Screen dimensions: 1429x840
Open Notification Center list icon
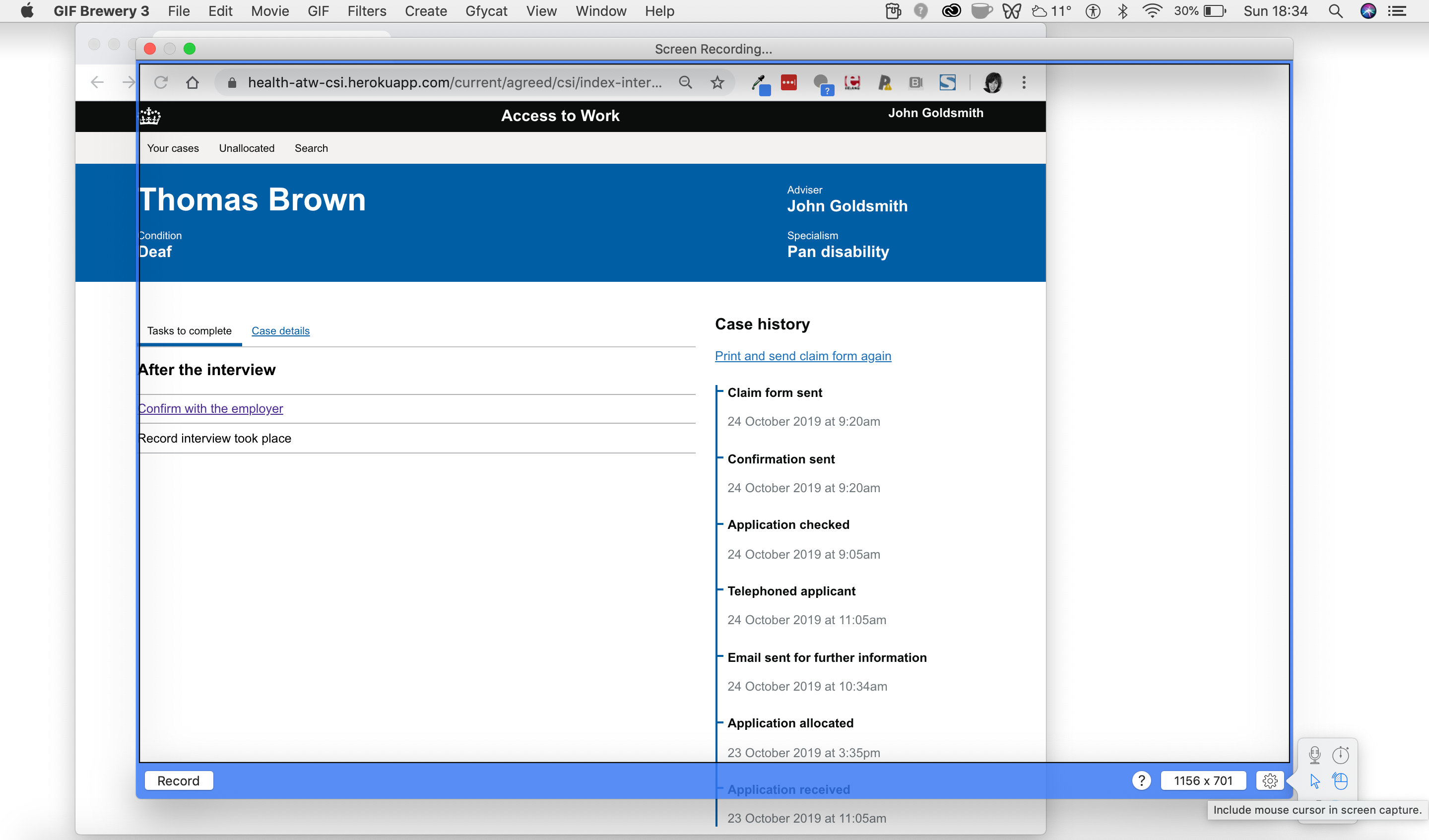point(1397,11)
